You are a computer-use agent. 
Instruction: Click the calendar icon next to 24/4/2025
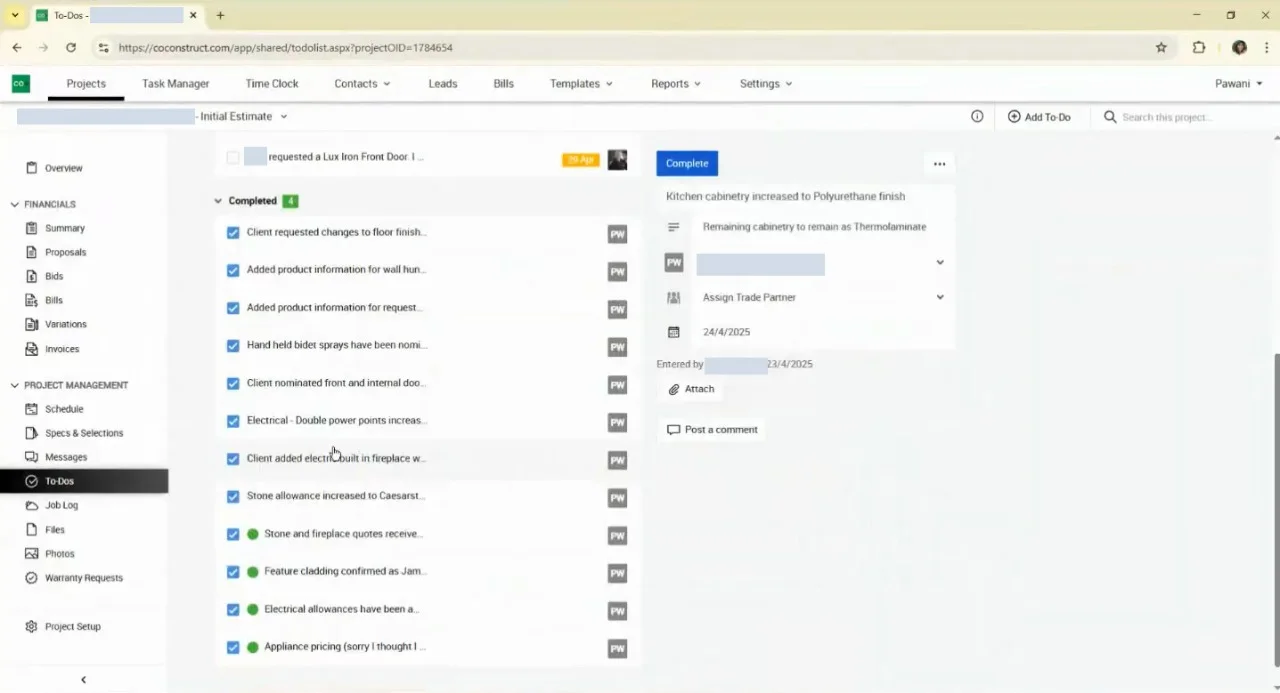(x=673, y=332)
